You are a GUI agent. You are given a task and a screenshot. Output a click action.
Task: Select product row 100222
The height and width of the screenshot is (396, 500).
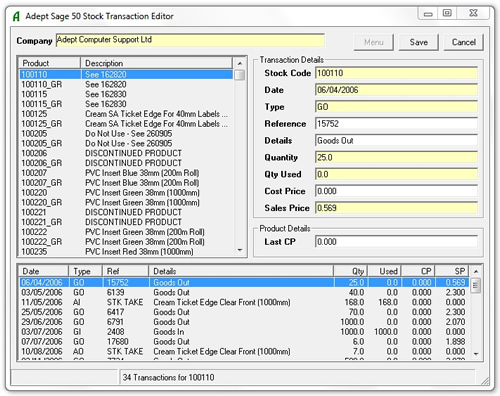126,232
